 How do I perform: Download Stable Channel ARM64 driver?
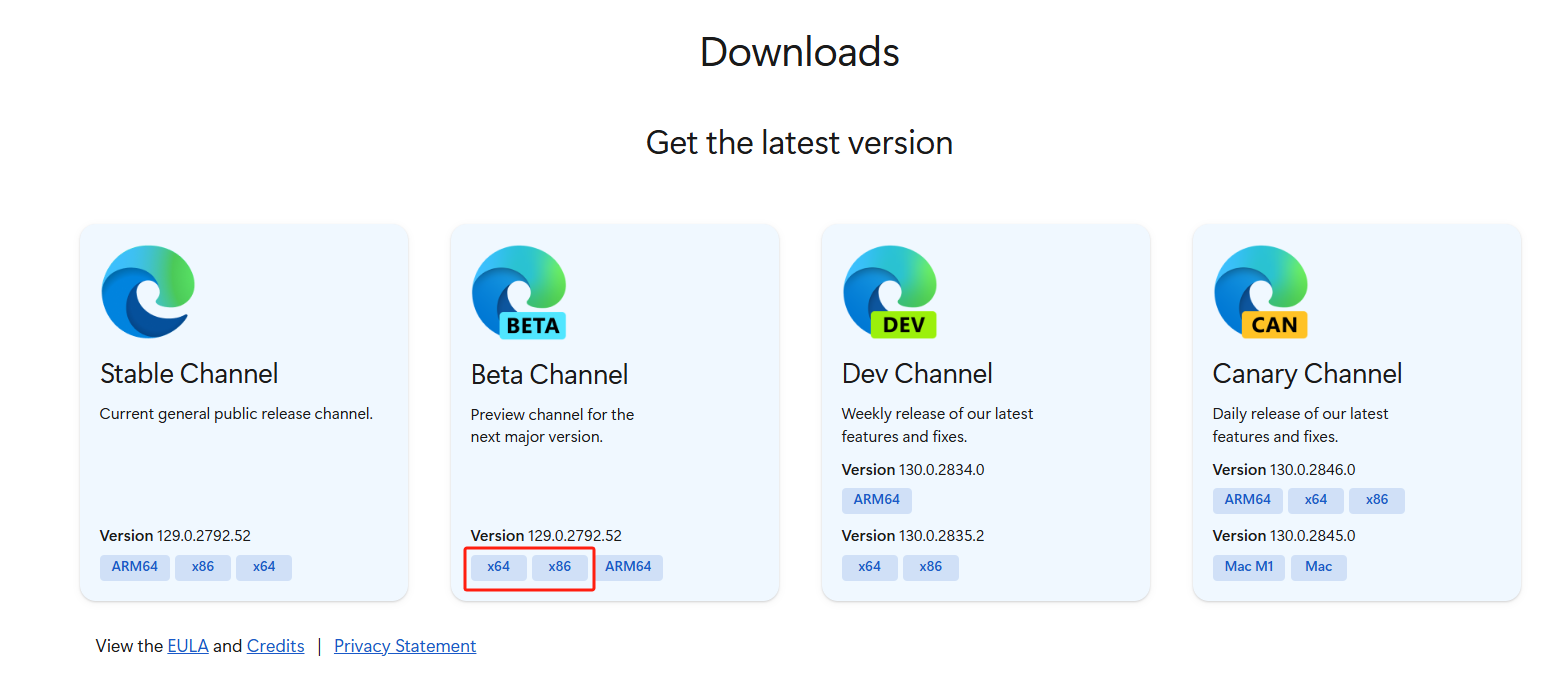coord(135,567)
